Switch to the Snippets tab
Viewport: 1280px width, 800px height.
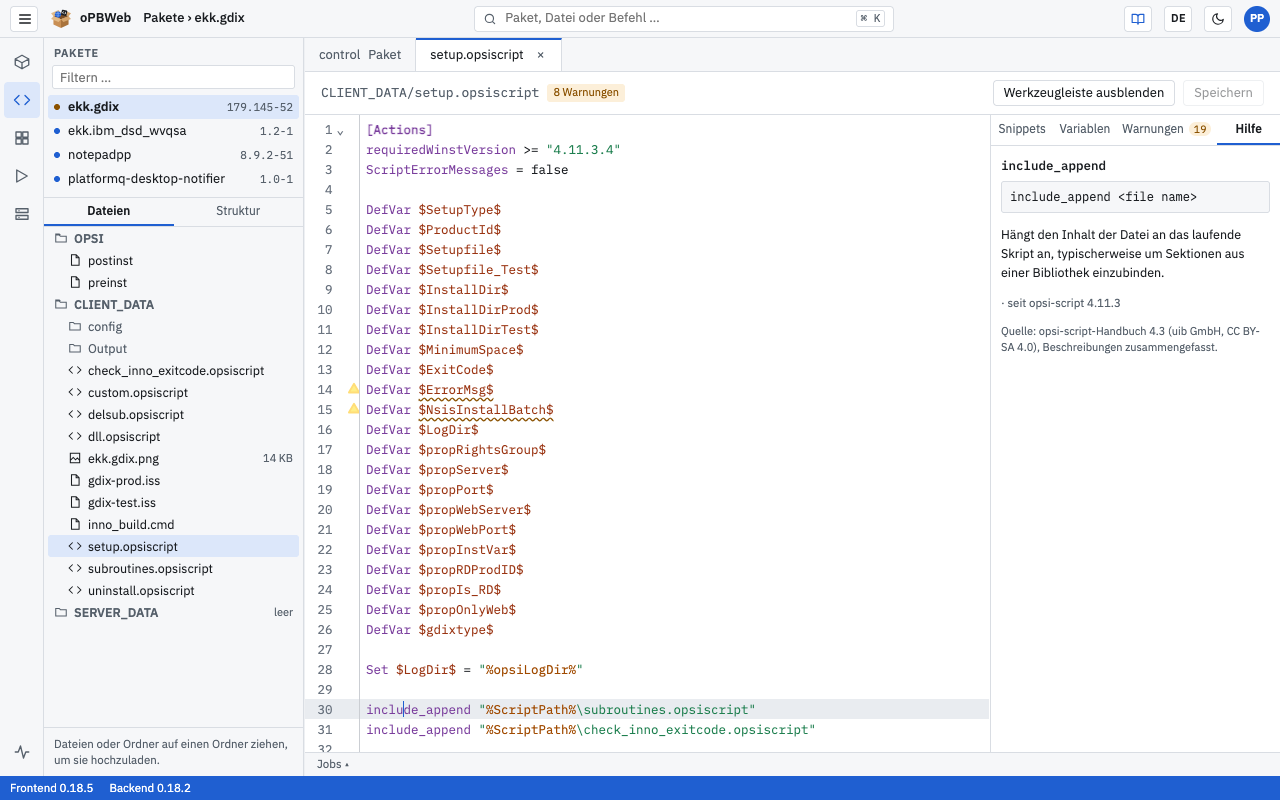(1022, 129)
